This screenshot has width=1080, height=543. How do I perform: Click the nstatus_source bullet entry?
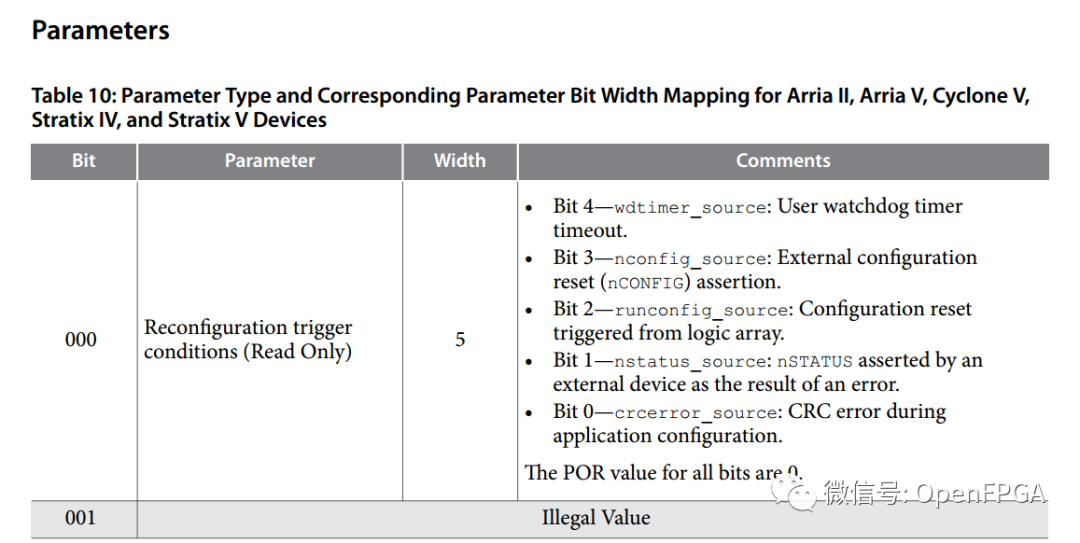point(767,372)
